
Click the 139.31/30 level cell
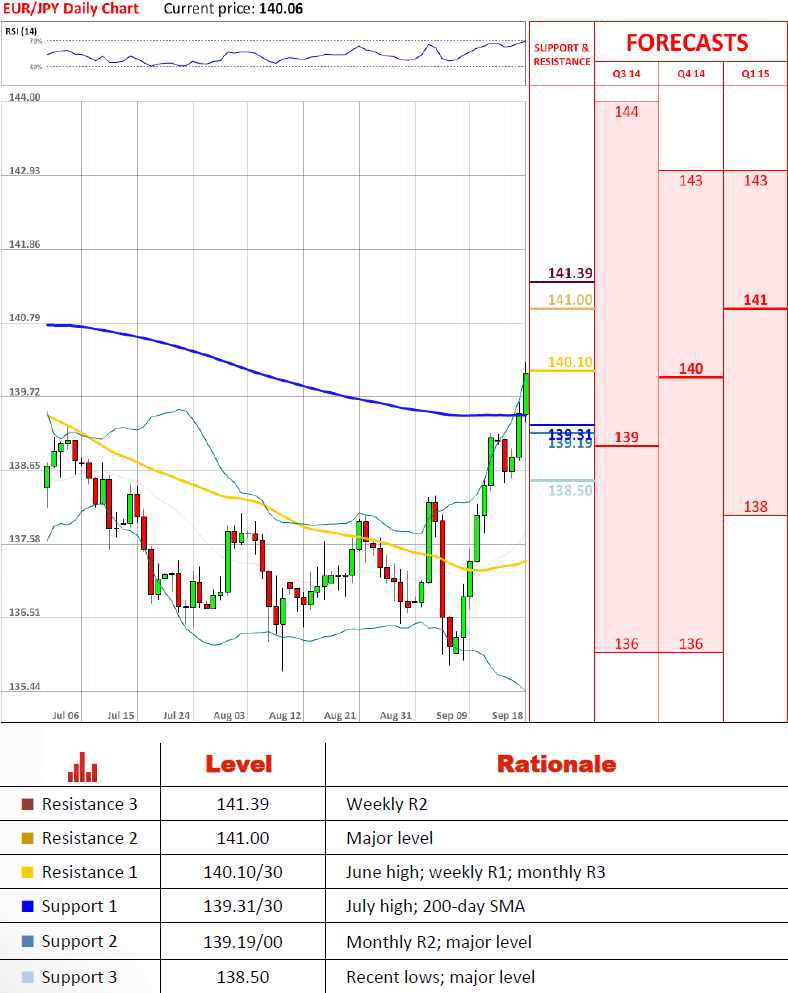point(243,906)
